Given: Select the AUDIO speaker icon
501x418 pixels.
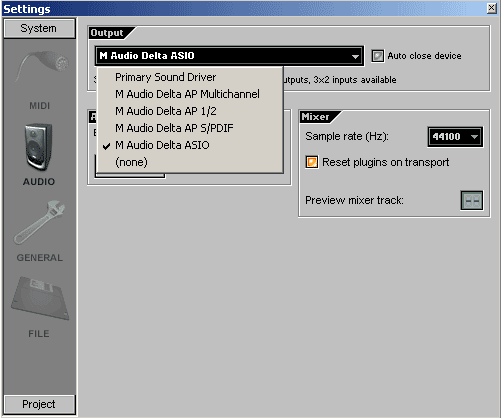Looking at the screenshot, I should click(39, 147).
